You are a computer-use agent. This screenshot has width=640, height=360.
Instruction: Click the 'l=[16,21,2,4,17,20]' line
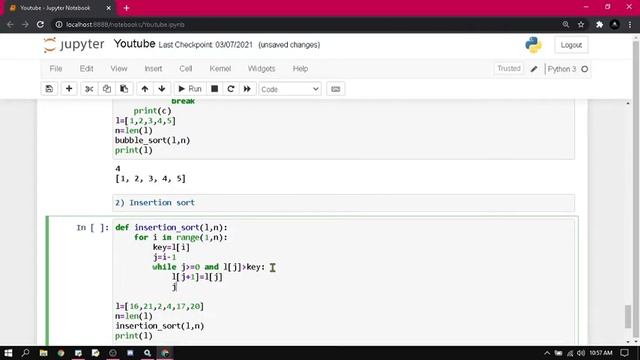pyautogui.click(x=160, y=306)
